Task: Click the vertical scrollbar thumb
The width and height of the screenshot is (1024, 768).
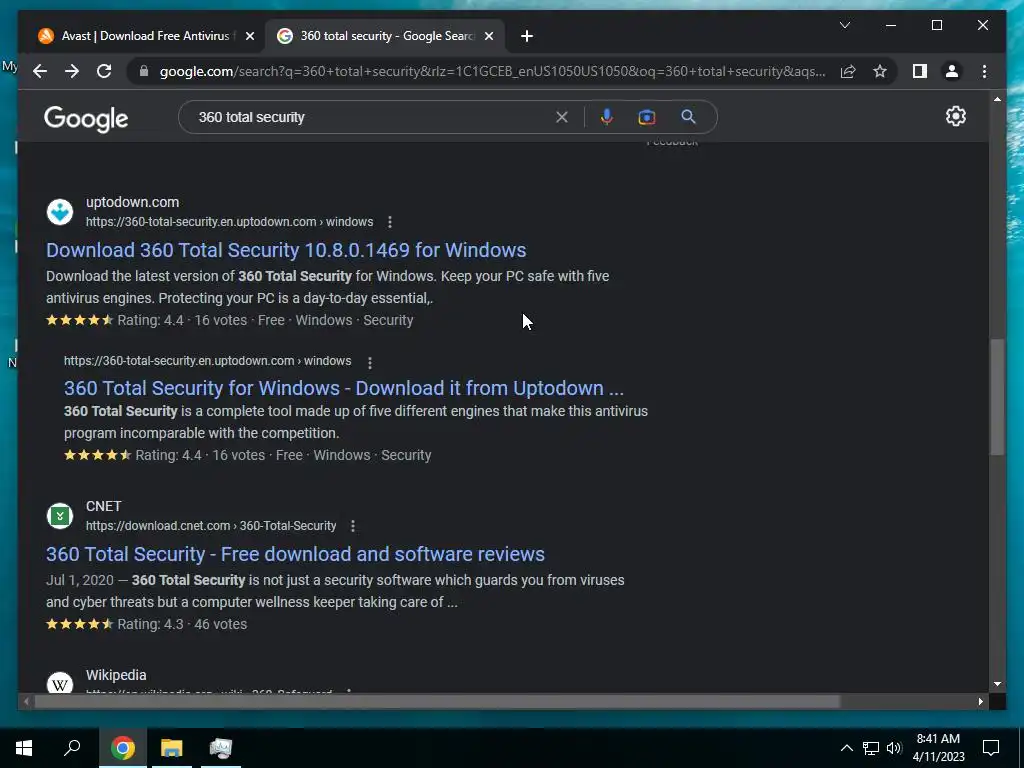Action: [x=997, y=397]
